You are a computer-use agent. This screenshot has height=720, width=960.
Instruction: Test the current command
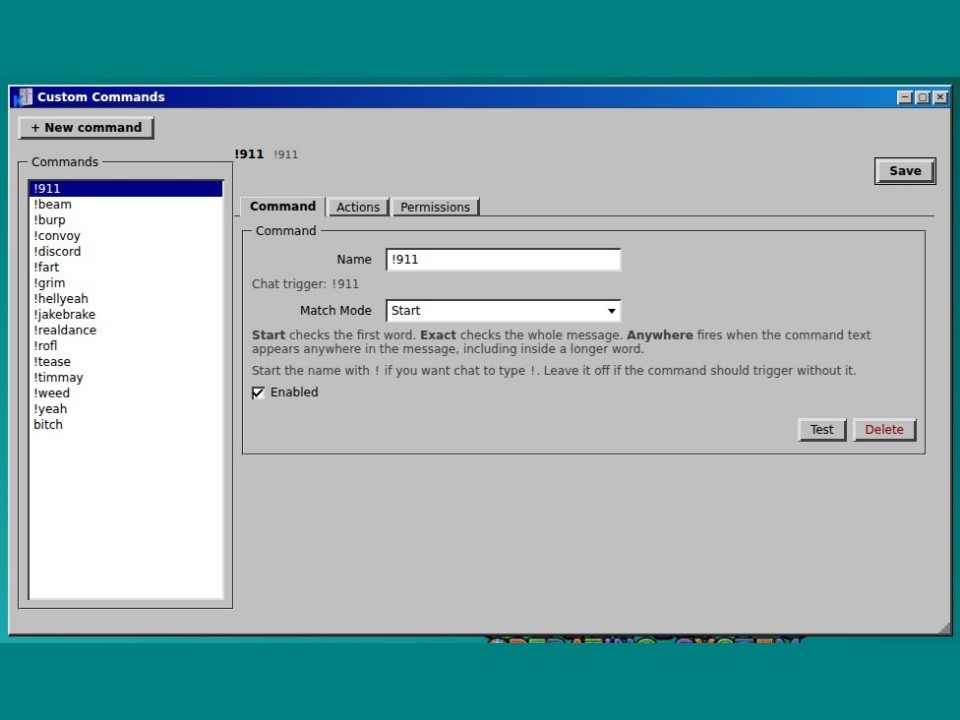point(822,429)
